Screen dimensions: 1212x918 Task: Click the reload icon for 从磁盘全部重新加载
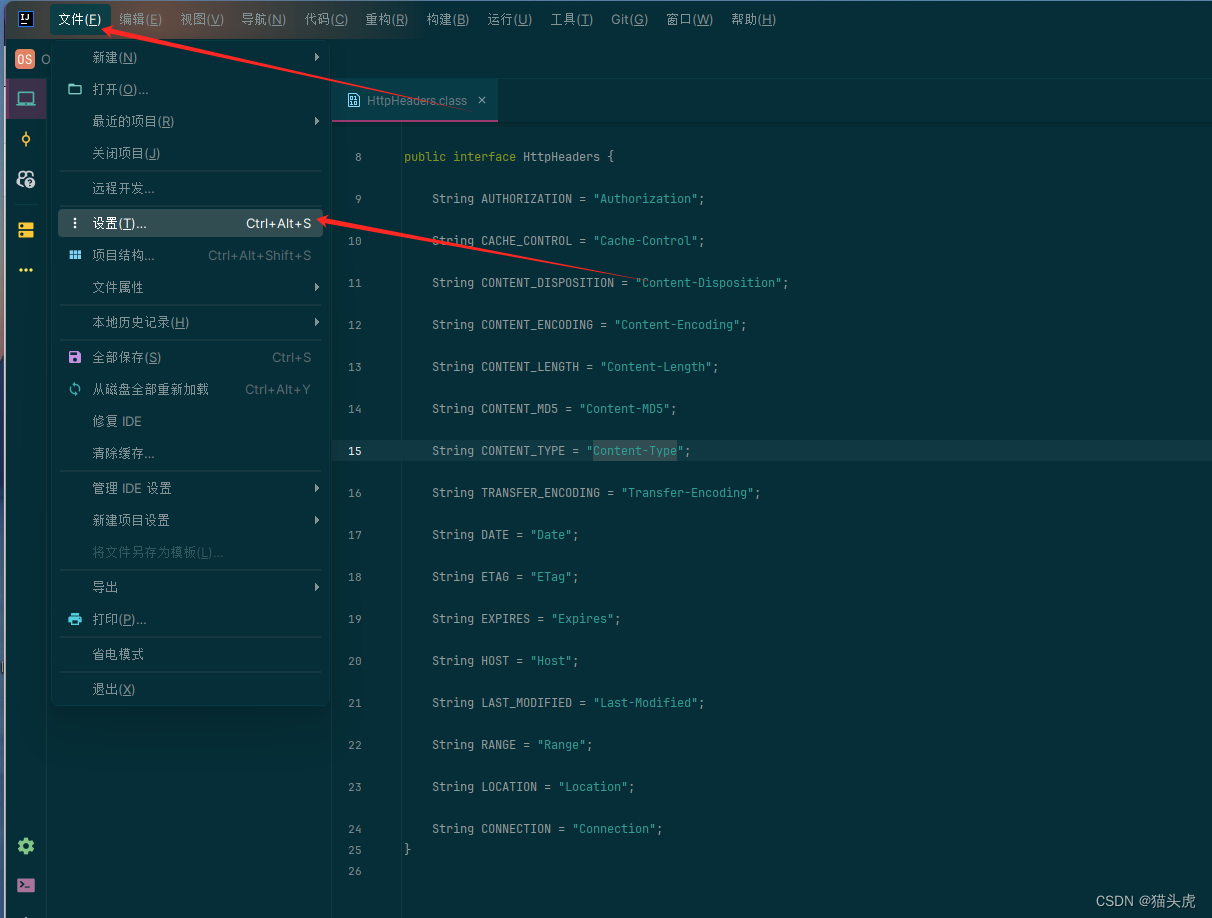point(75,389)
